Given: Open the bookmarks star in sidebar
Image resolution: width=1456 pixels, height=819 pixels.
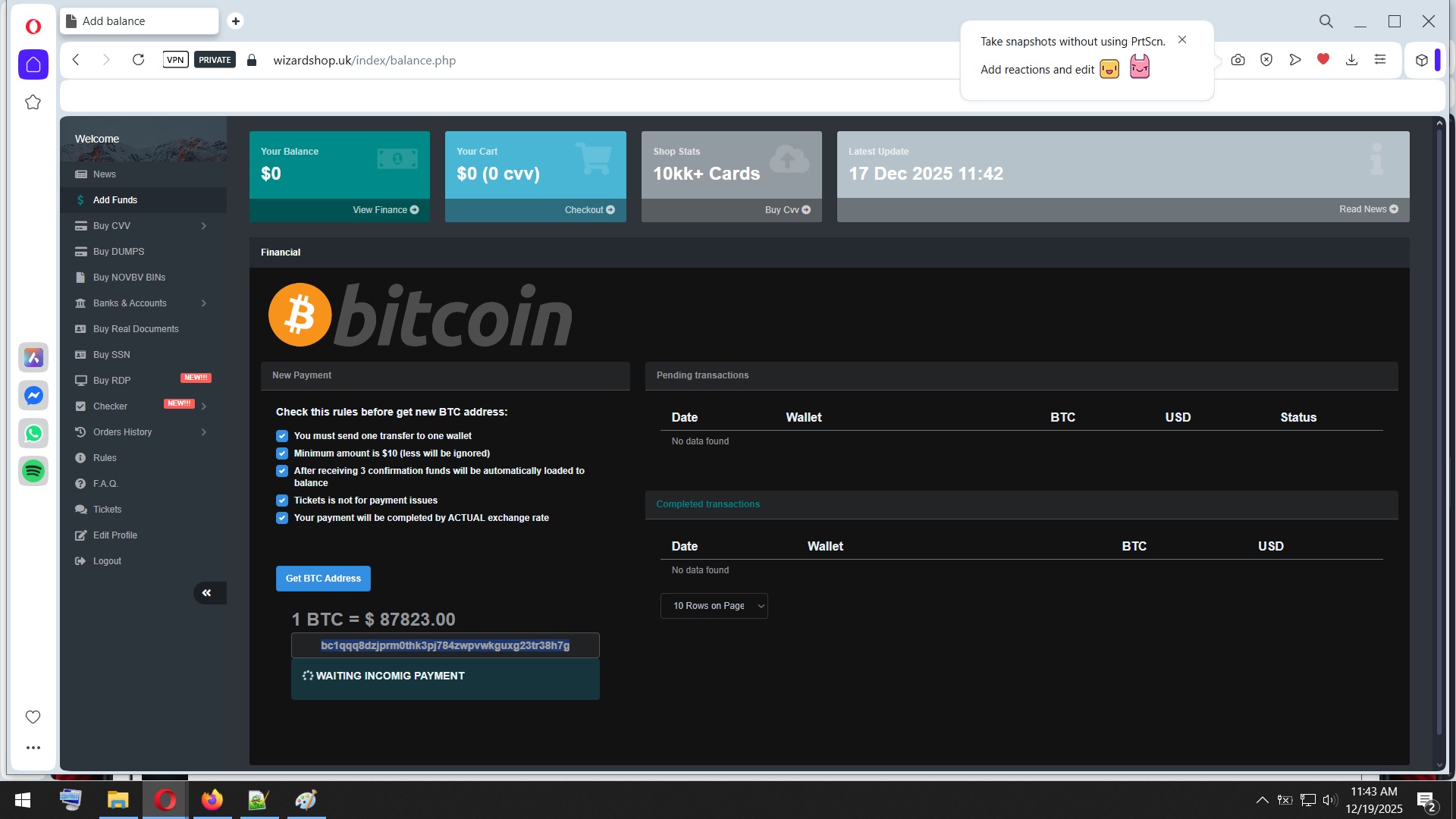Looking at the screenshot, I should (33, 102).
